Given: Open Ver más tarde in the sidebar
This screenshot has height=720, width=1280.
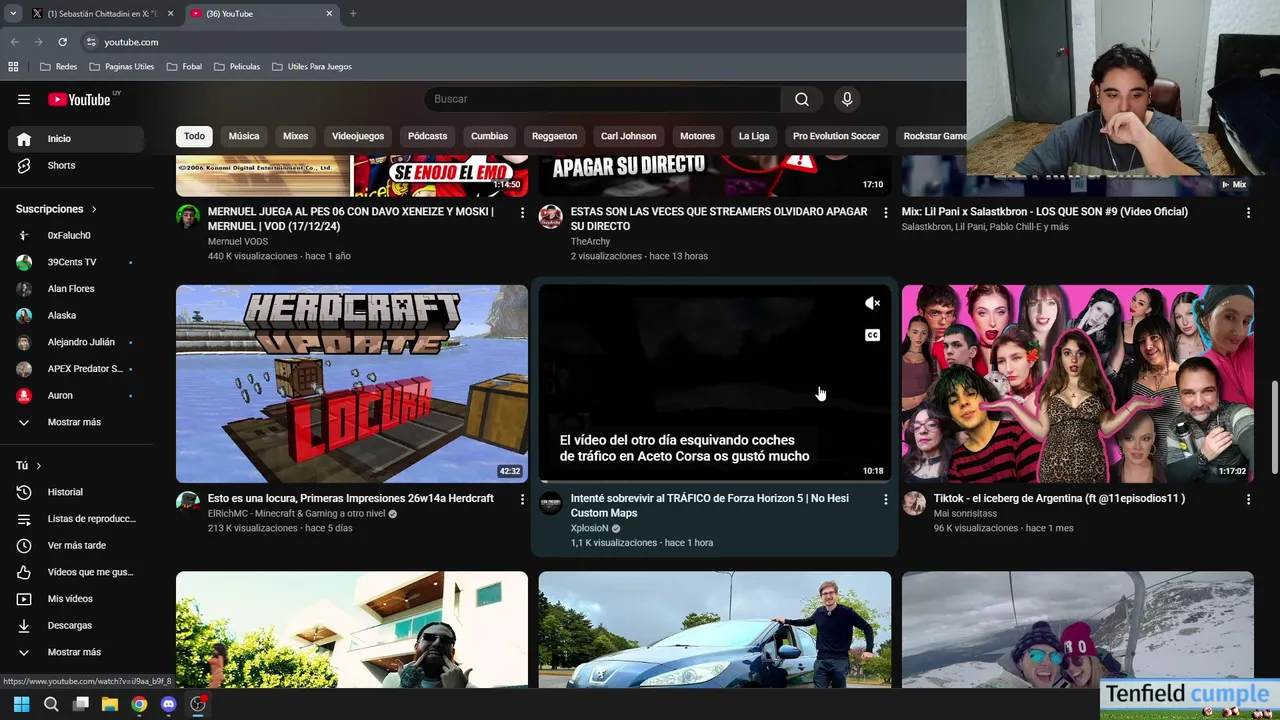Looking at the screenshot, I should point(76,545).
